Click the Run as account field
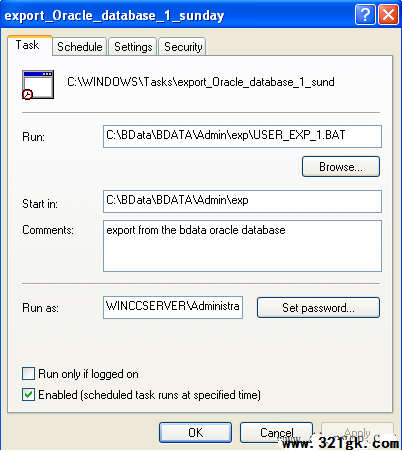 click(x=173, y=307)
